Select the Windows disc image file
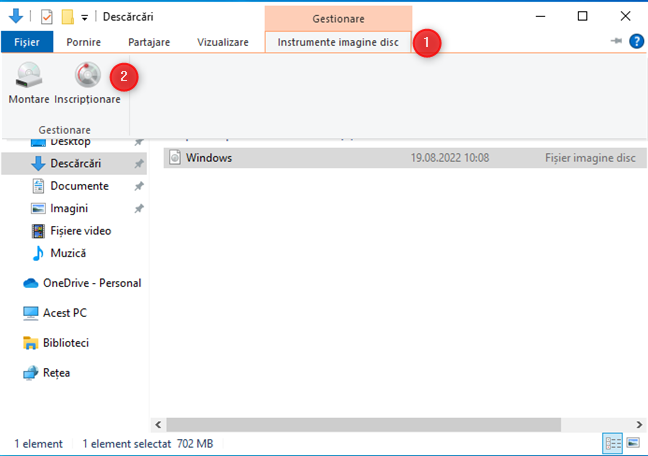 [x=405, y=158]
